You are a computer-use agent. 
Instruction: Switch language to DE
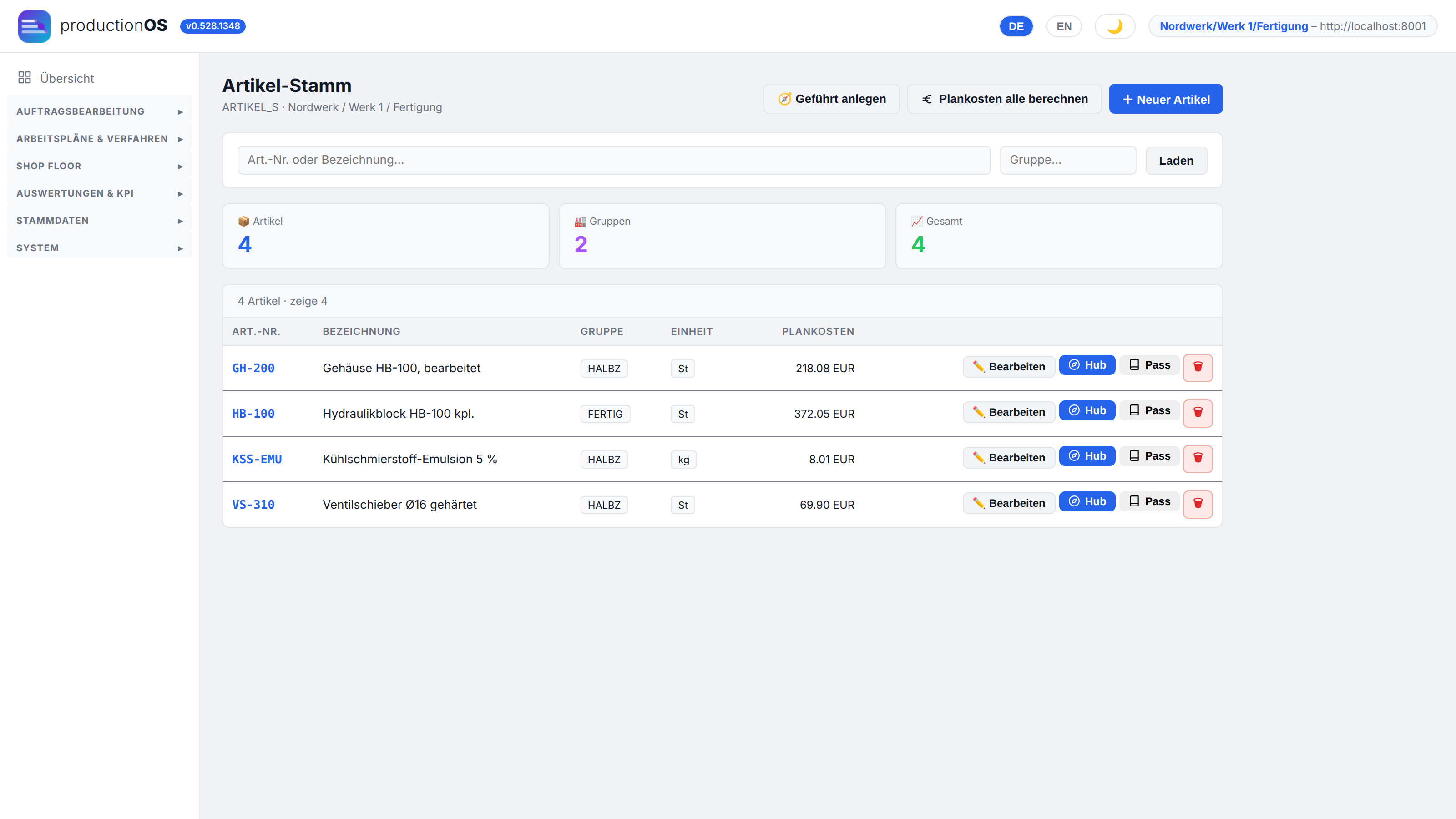(x=1016, y=26)
